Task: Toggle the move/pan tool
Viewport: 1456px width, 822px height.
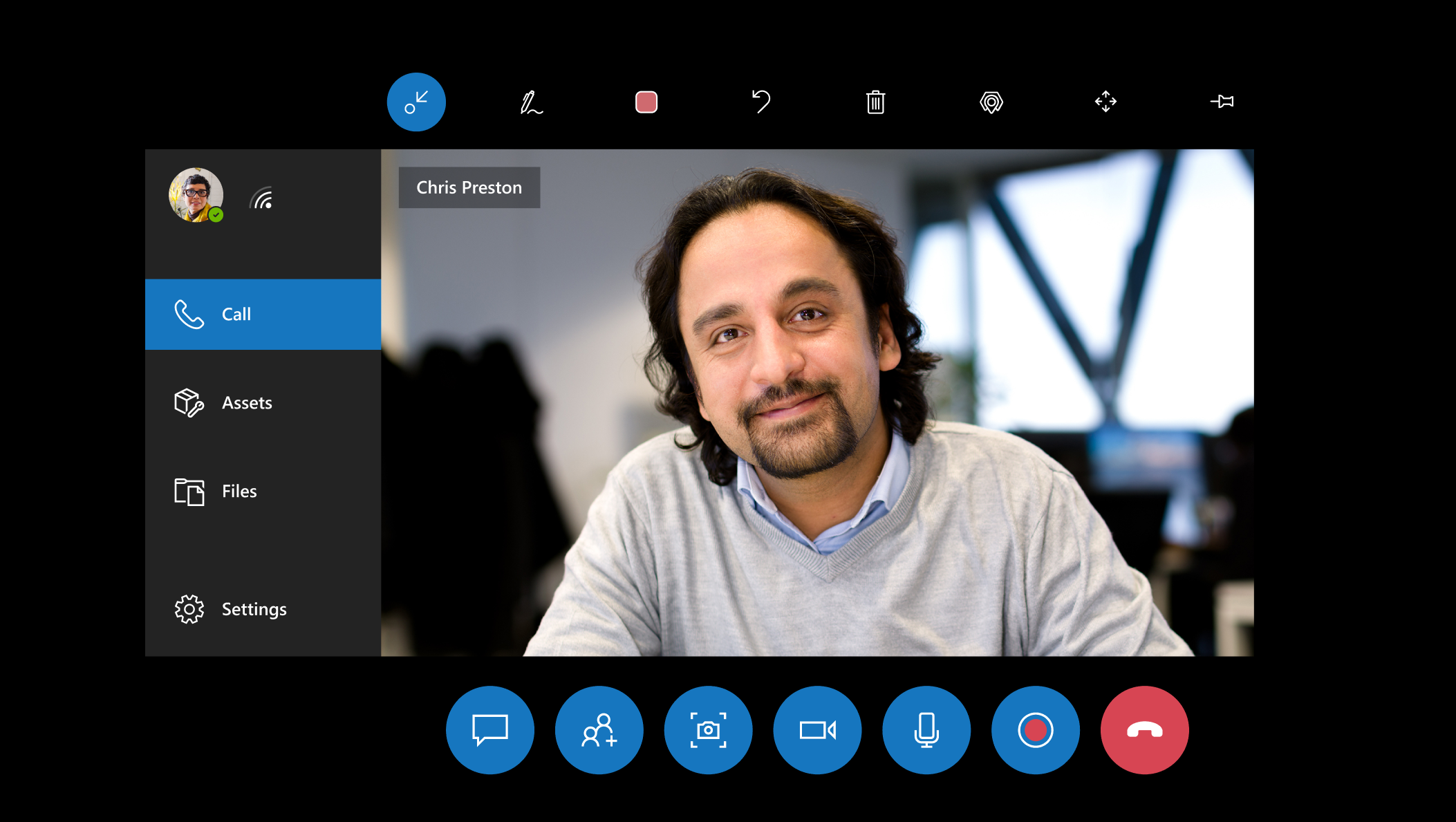Action: click(x=1106, y=102)
